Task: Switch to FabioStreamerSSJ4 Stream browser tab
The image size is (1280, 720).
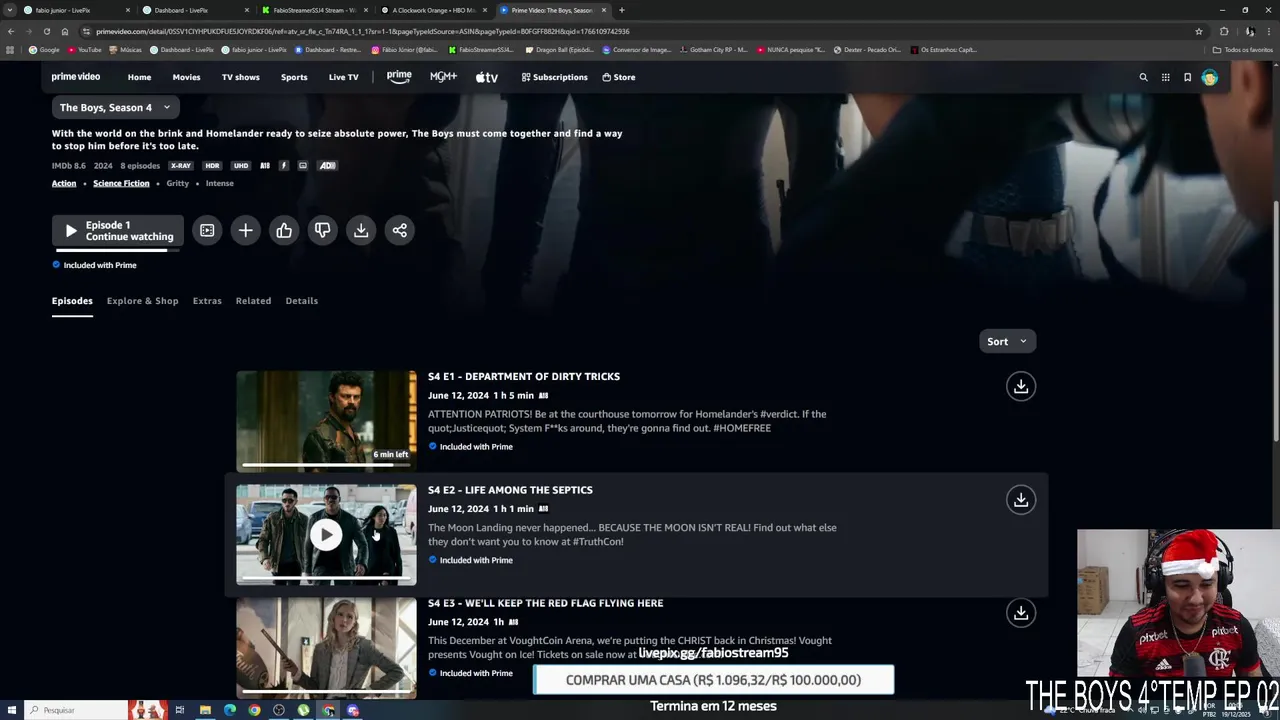Action: (x=314, y=10)
